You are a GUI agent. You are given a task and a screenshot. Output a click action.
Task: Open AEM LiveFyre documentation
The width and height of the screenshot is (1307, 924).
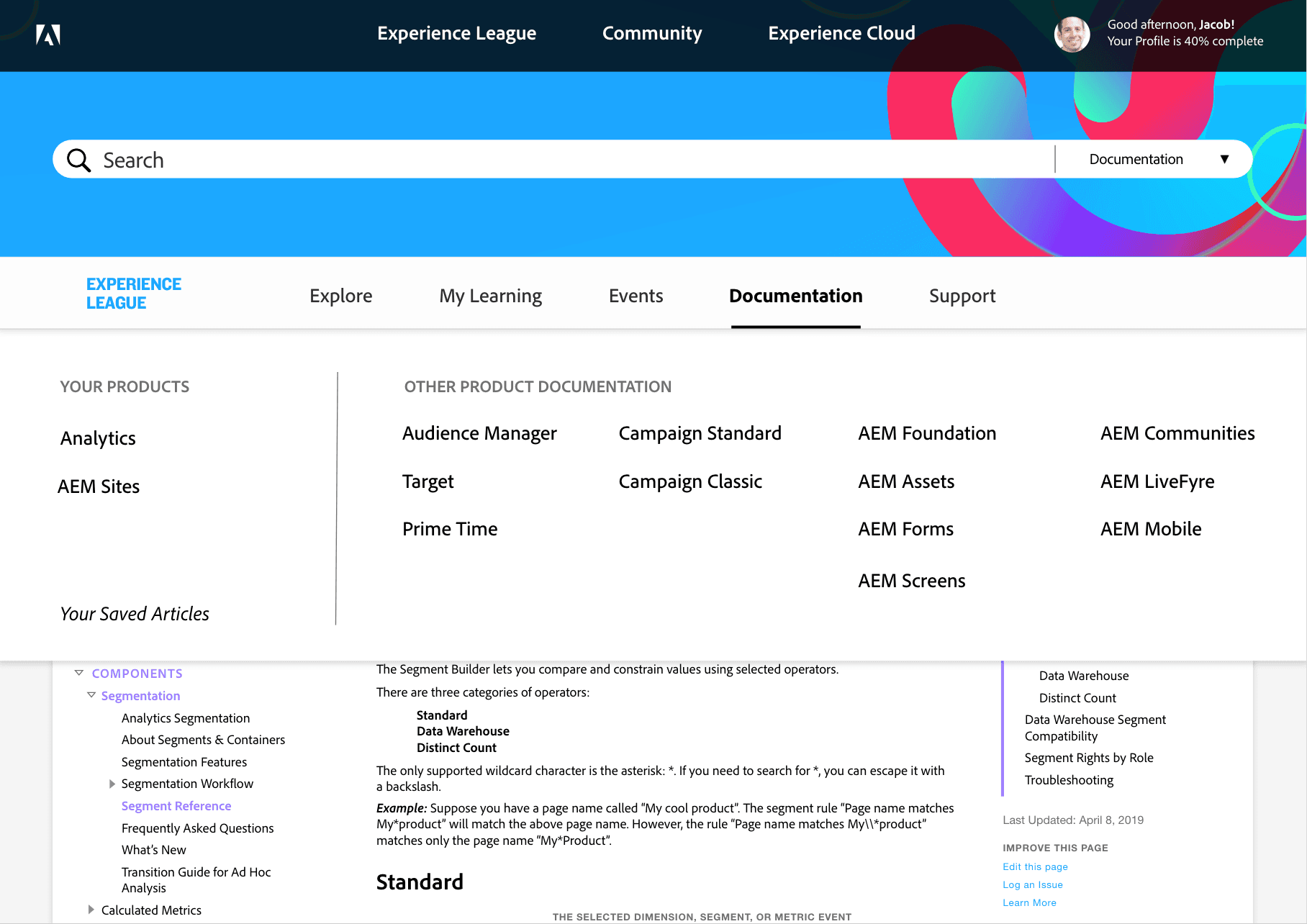click(1157, 481)
